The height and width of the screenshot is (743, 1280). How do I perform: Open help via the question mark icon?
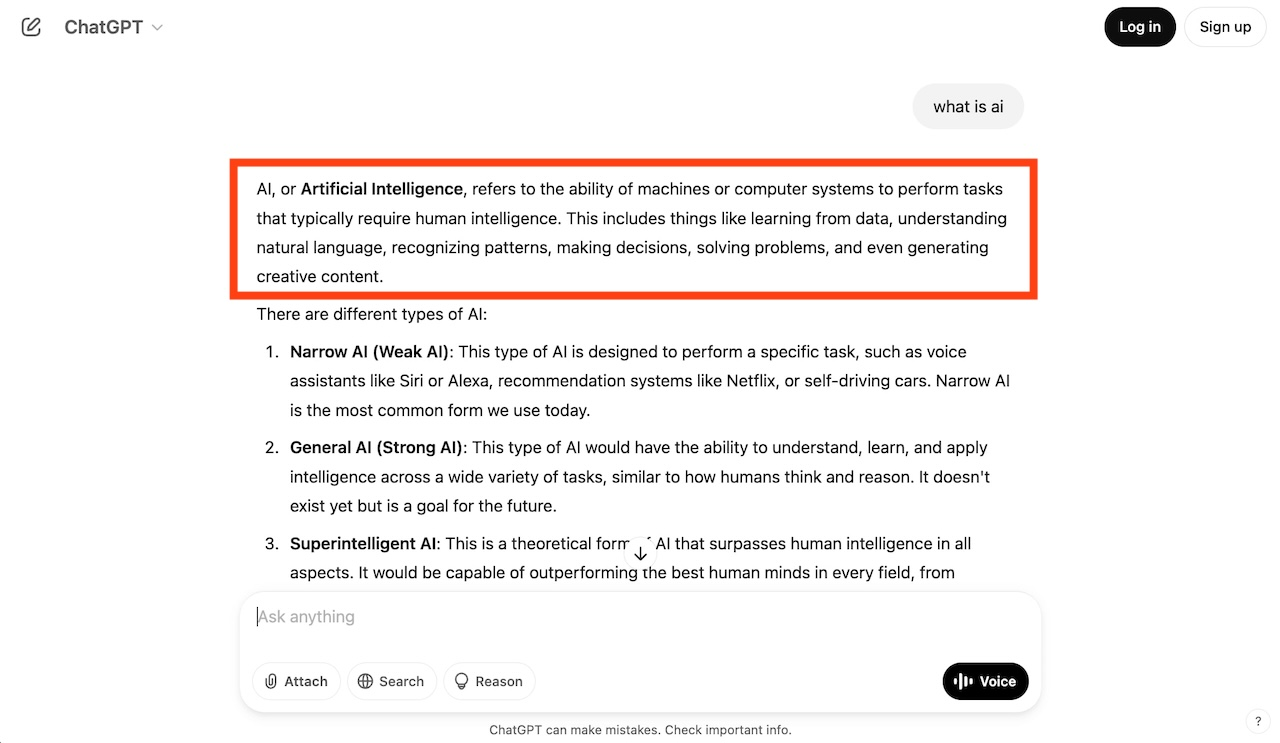point(1258,721)
